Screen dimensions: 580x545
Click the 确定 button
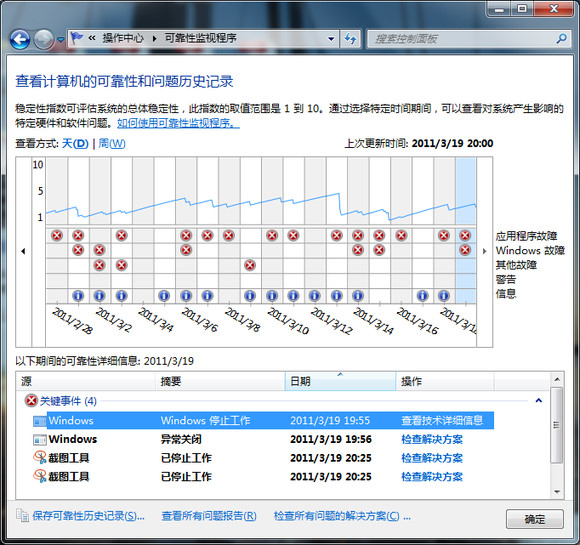(535, 519)
